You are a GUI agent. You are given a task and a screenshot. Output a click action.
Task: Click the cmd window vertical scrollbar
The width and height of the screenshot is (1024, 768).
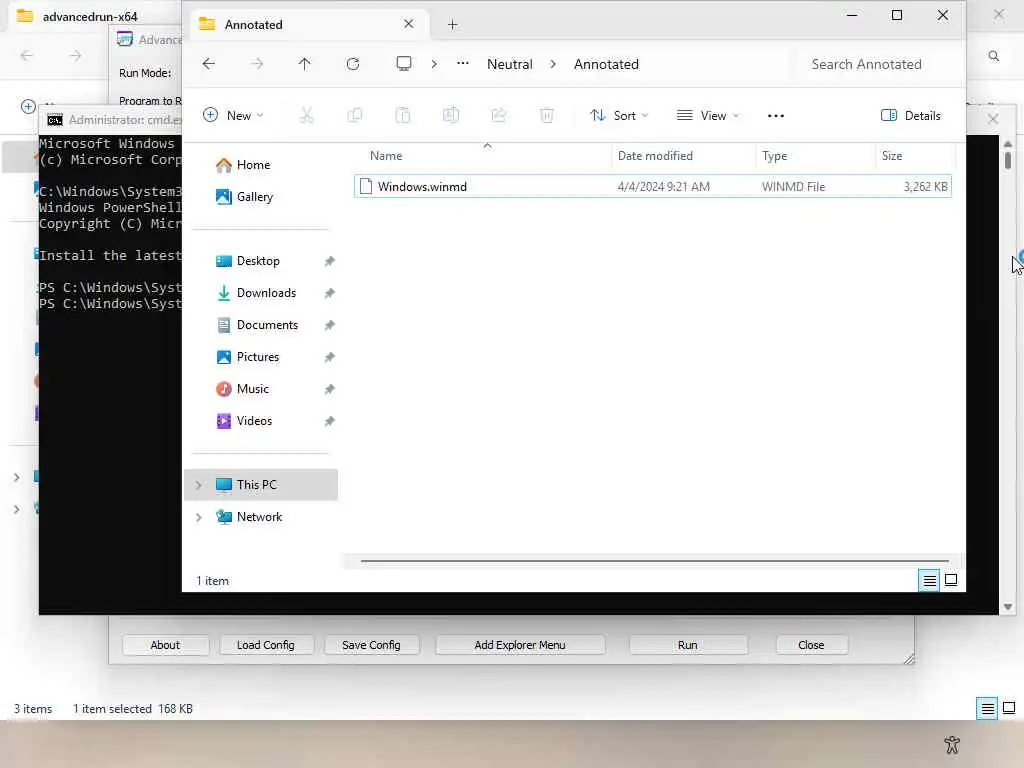1008,374
